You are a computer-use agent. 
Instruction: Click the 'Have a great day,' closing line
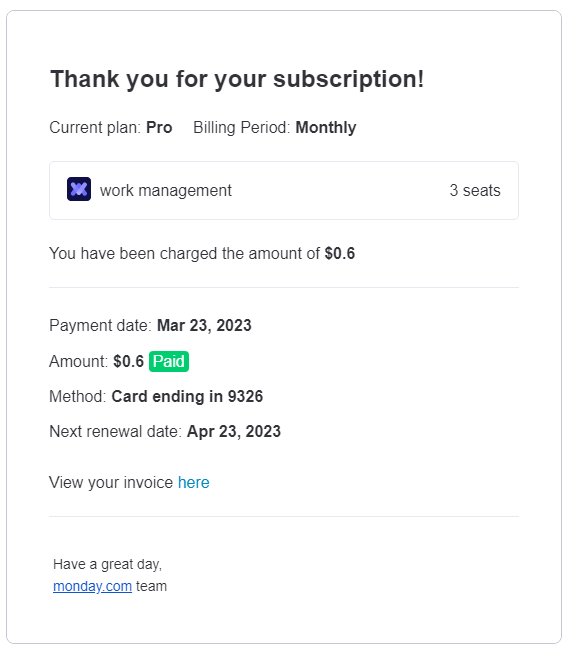[108, 564]
